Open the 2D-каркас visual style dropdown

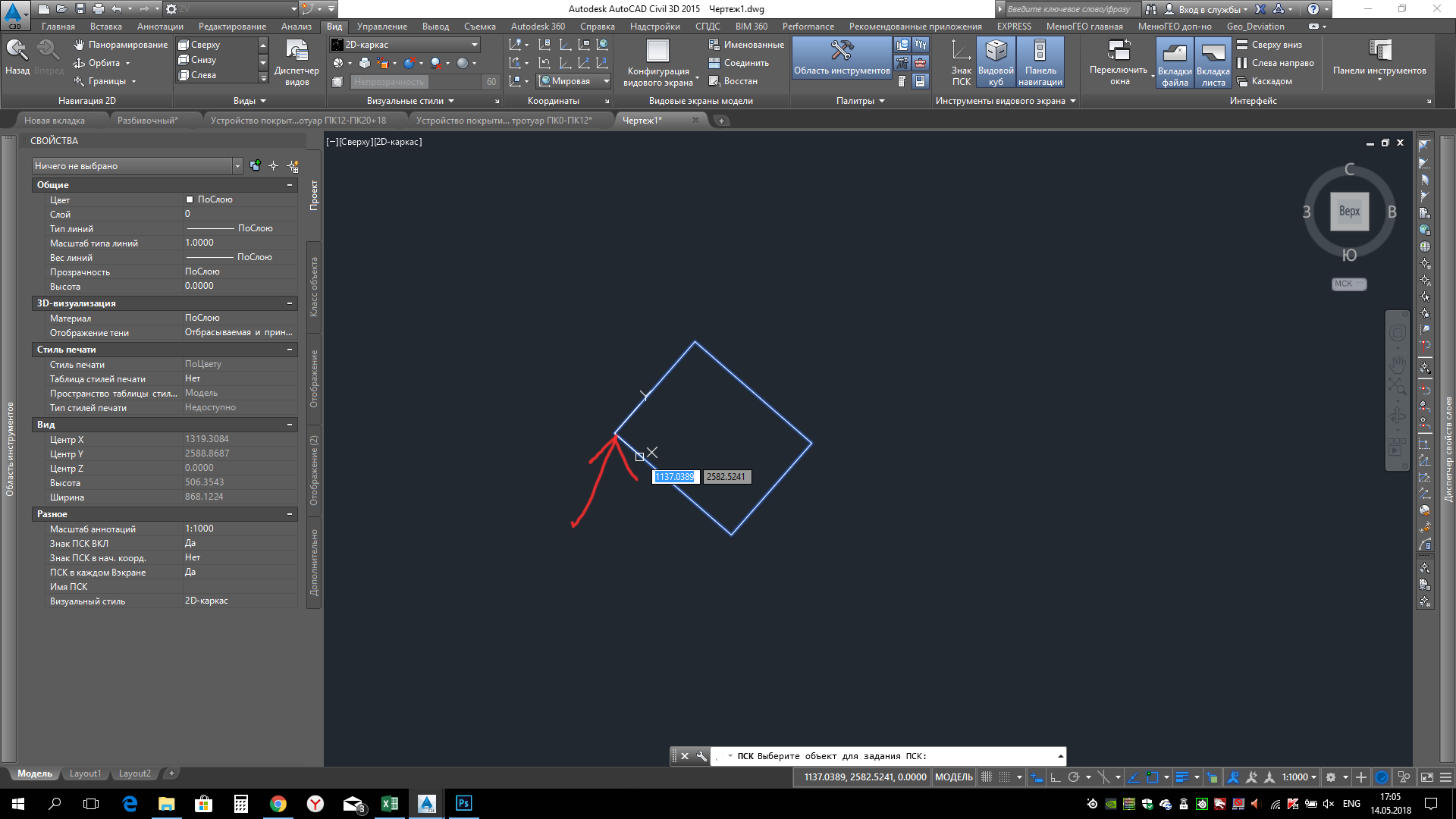click(475, 45)
